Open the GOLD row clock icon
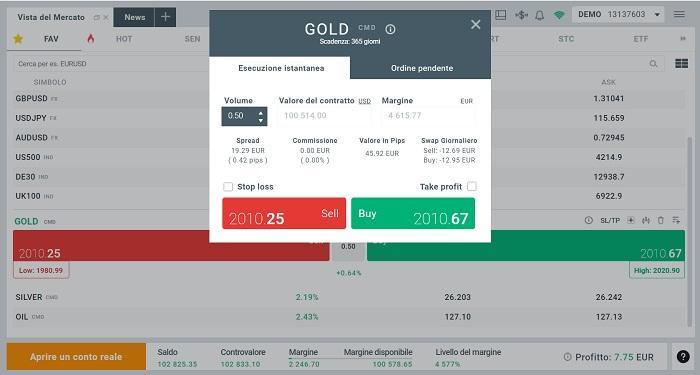 point(588,220)
